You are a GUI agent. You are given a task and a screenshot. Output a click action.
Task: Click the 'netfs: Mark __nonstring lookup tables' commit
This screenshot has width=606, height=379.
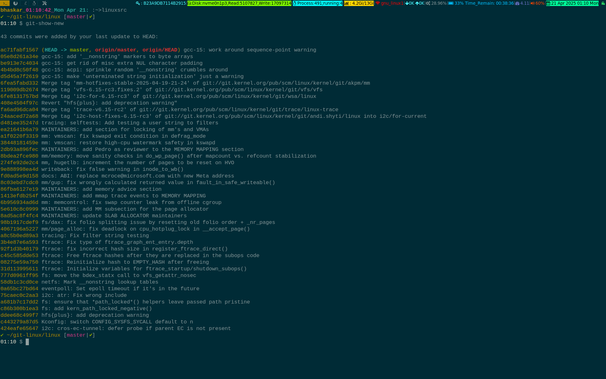(79, 282)
